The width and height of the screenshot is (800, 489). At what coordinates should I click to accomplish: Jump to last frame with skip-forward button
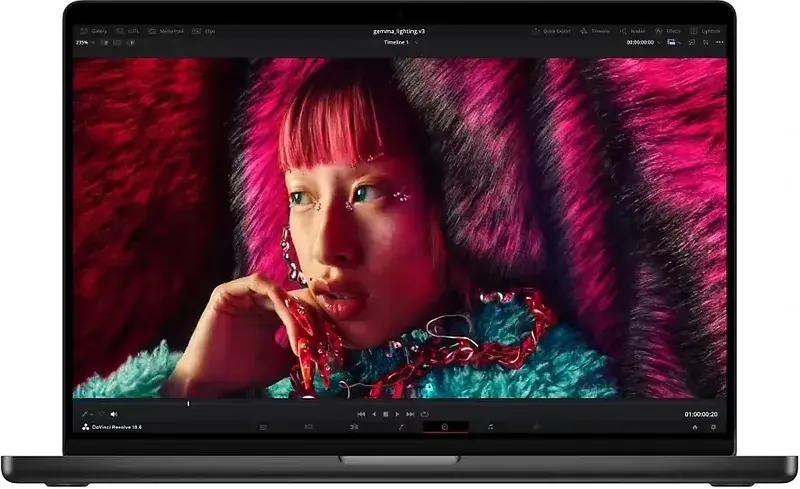point(410,414)
